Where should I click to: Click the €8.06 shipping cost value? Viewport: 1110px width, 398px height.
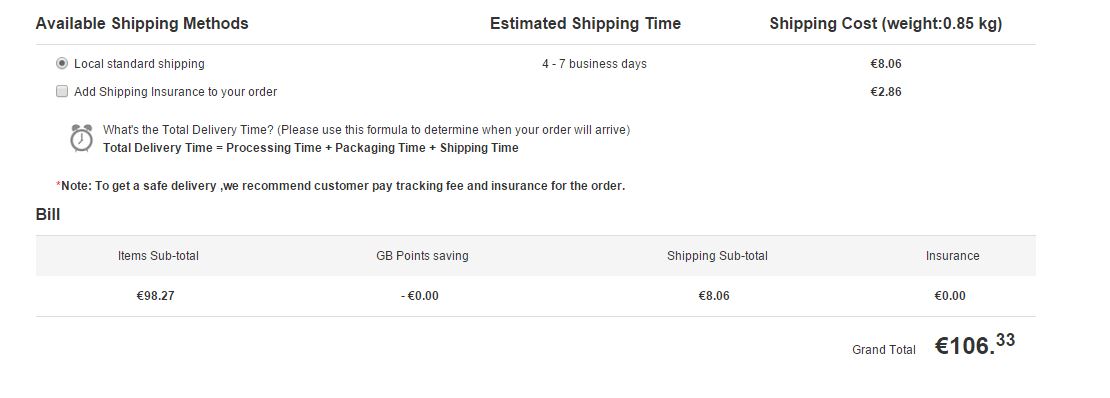pyautogui.click(x=886, y=64)
